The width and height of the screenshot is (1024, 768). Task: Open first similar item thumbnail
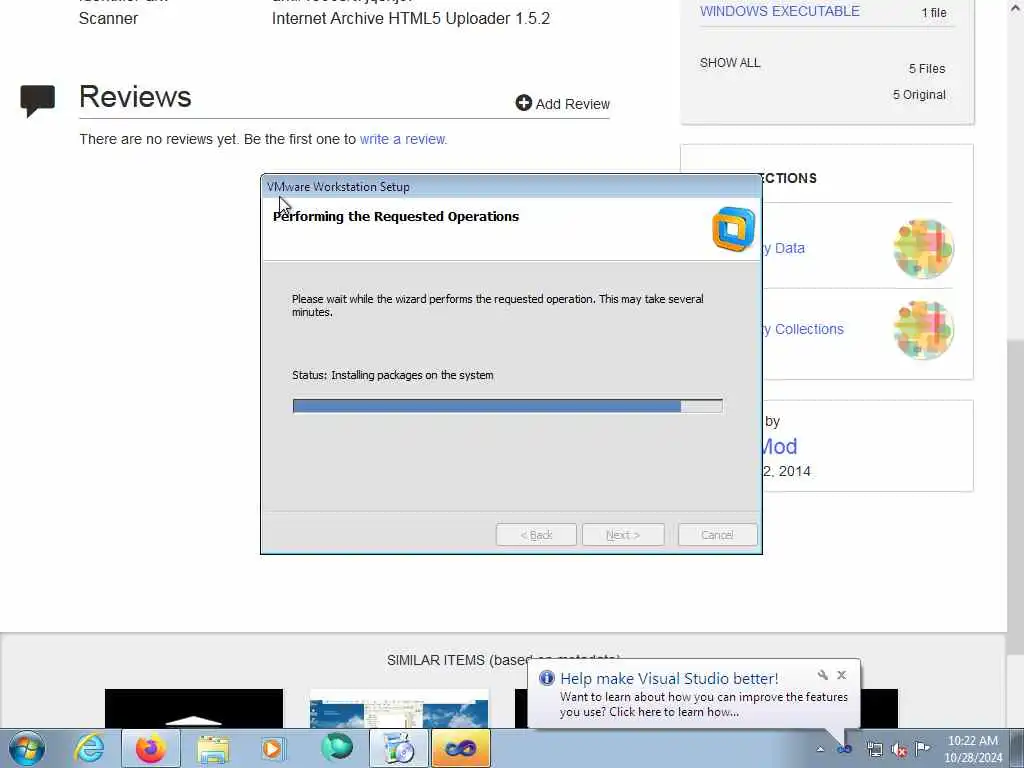(194, 709)
